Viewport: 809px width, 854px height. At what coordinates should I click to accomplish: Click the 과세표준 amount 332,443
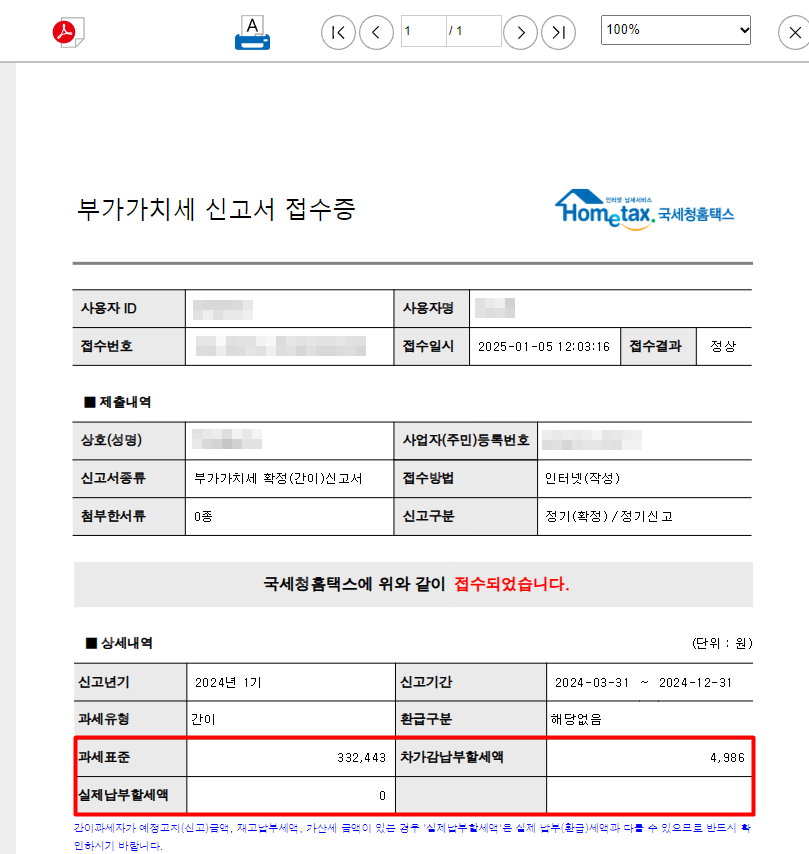[x=360, y=759]
